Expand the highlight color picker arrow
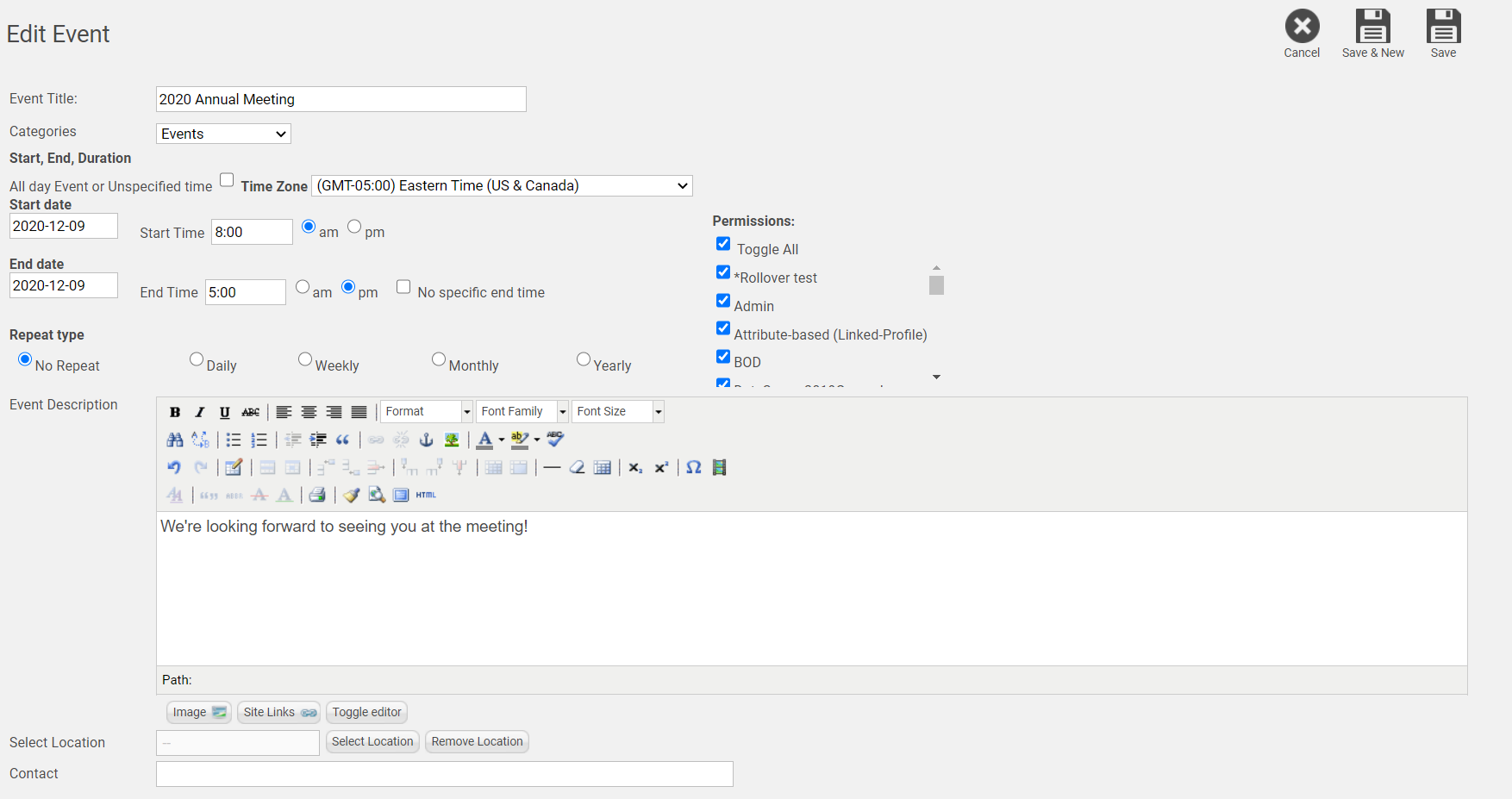 [x=537, y=440]
